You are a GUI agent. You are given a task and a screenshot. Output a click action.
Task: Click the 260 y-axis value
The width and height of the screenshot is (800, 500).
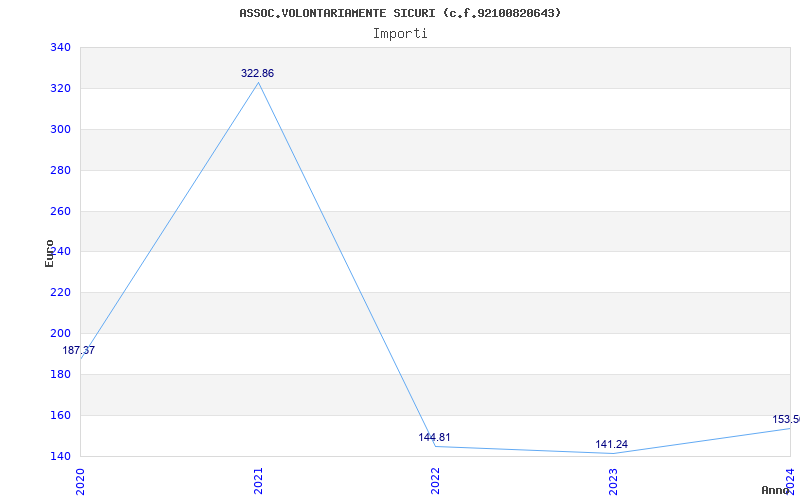[x=60, y=211]
